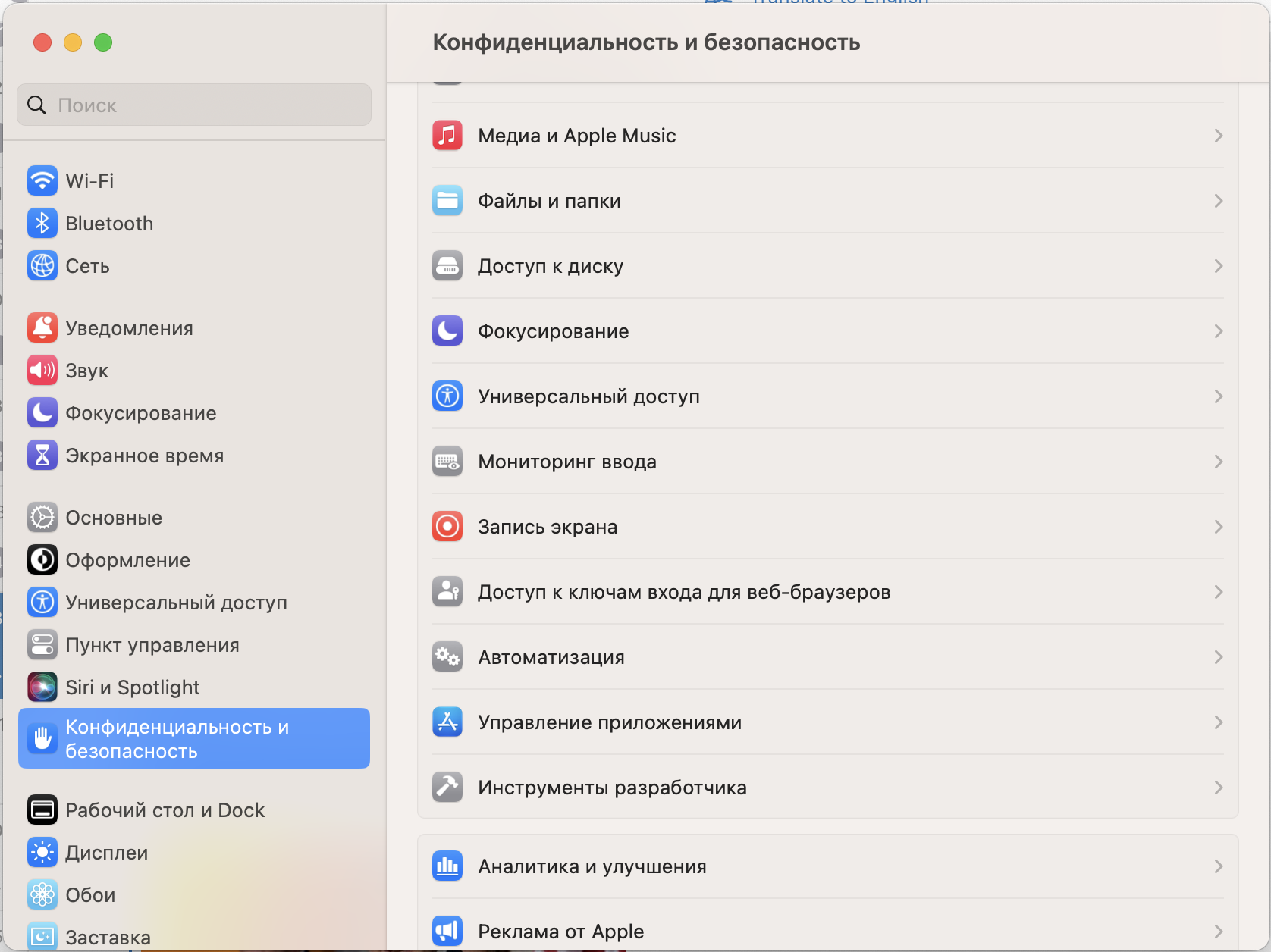Click the Мониторинг ввода keyboard icon
This screenshot has height=952, width=1271.
447,461
